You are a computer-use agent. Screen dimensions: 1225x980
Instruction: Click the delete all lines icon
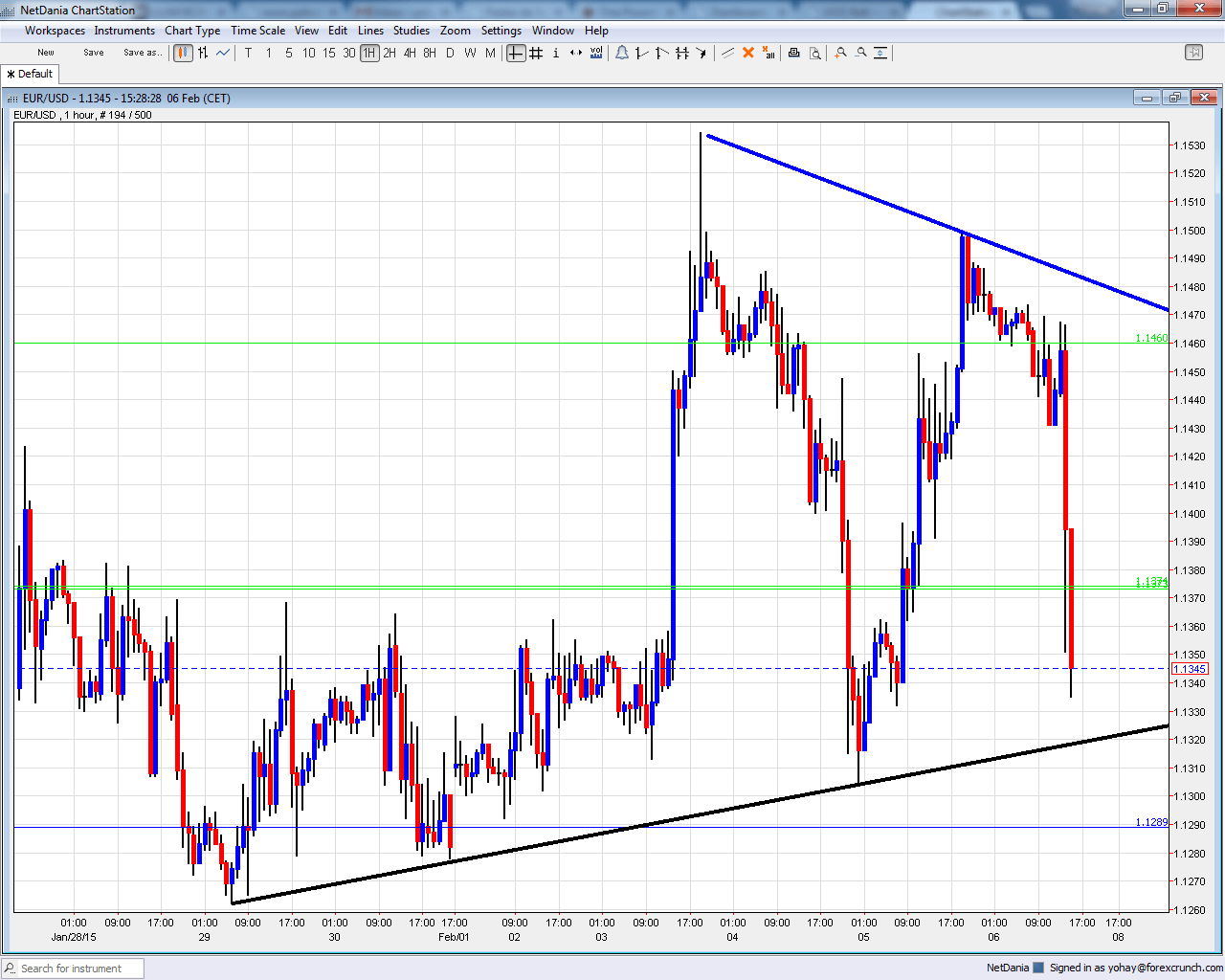(768, 53)
